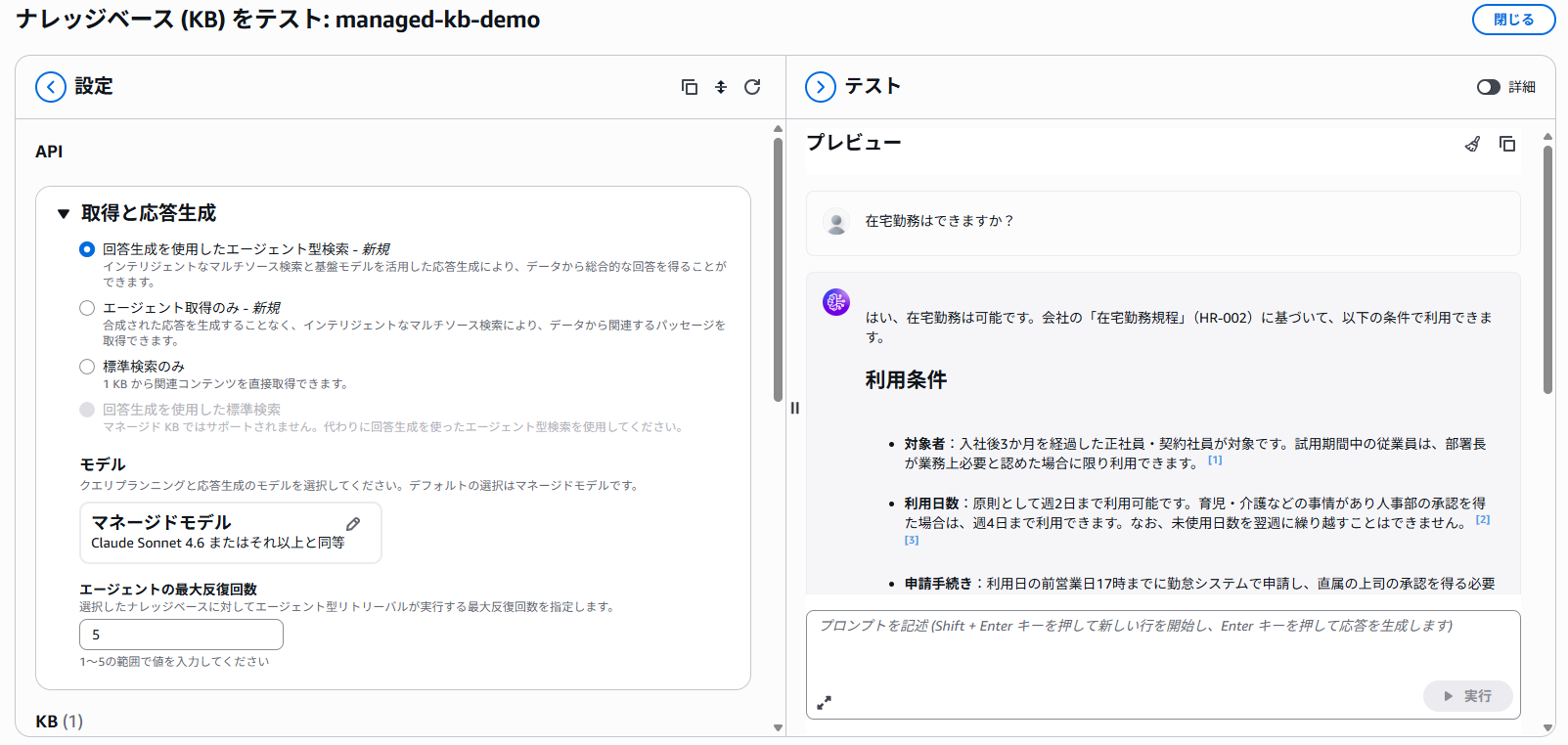This screenshot has width=1568, height=745.
Task: Collapse the 設定 panel with the left chevron
Action: pos(51,87)
